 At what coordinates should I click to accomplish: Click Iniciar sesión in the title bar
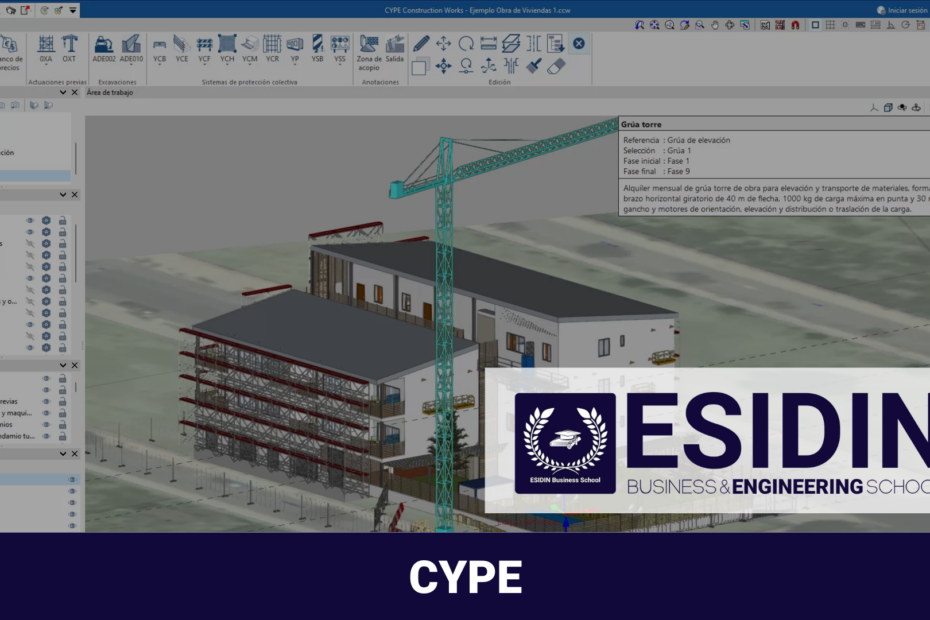[x=905, y=11]
